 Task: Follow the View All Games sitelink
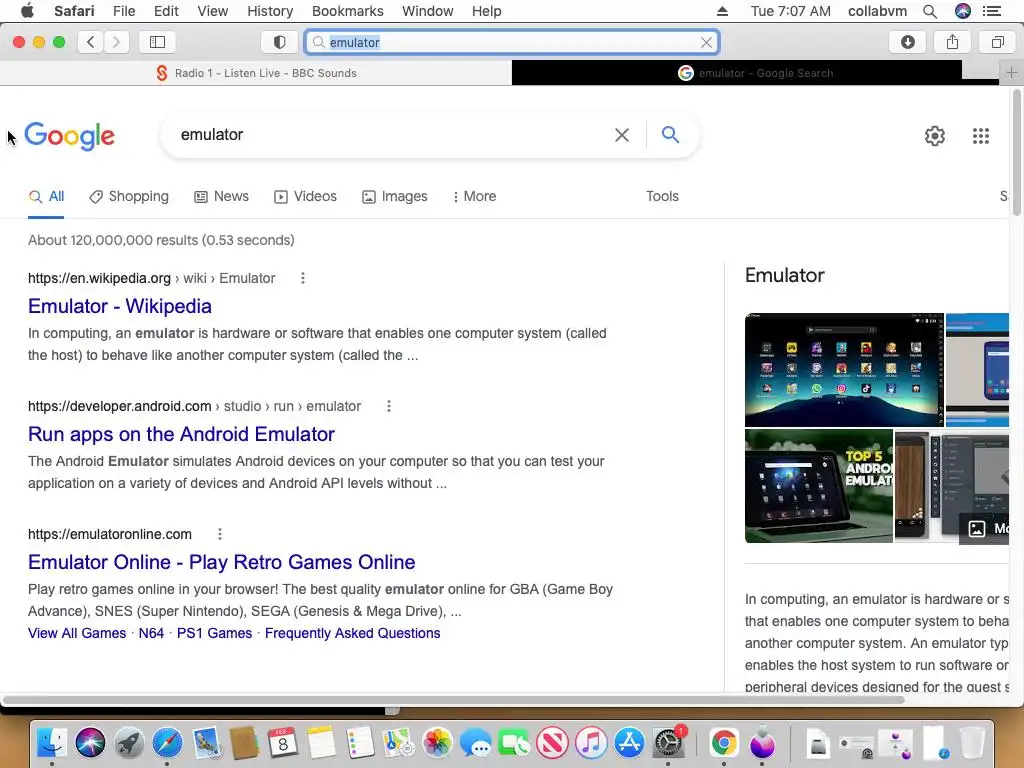coord(77,633)
